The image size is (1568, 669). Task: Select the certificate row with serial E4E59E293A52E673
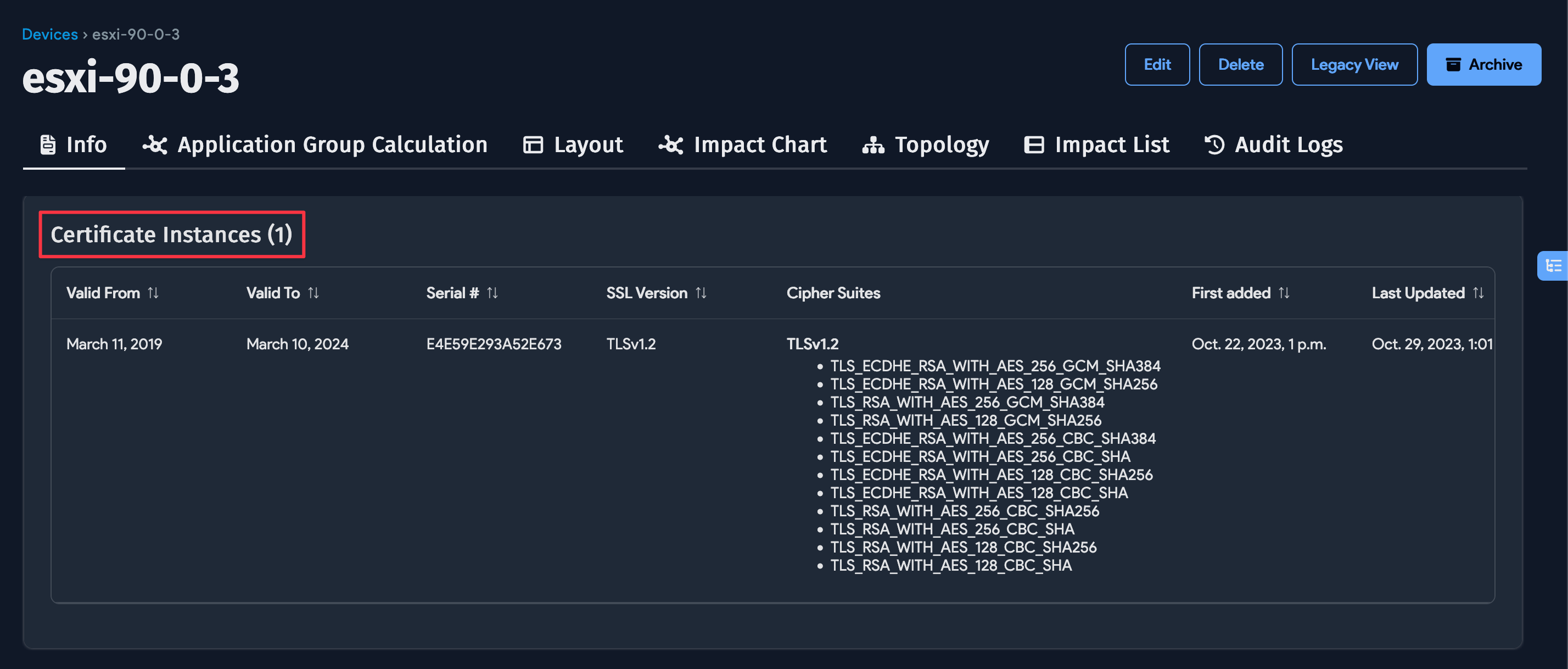tap(494, 344)
